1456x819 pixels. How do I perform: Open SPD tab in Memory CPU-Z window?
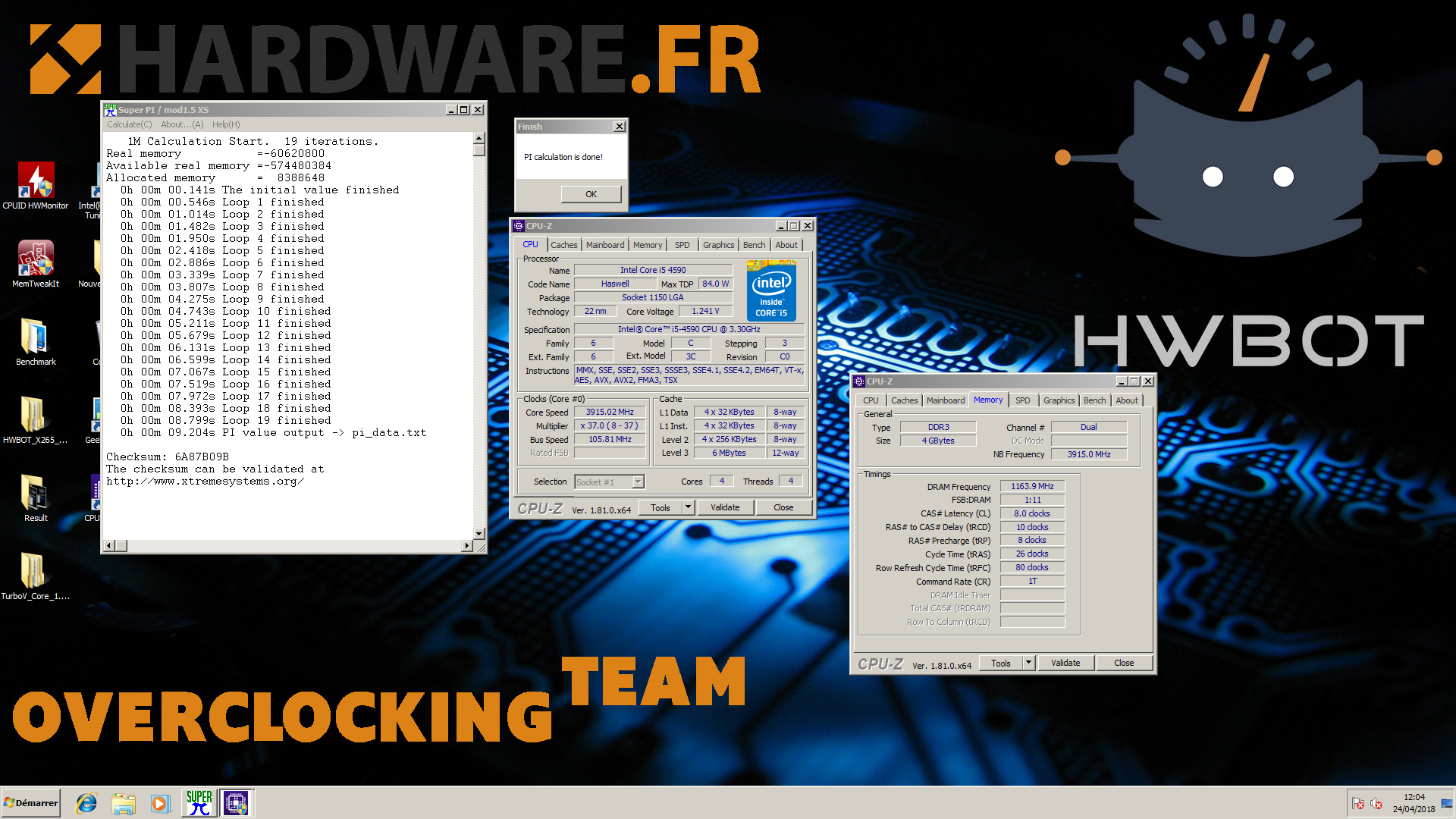(x=1023, y=400)
